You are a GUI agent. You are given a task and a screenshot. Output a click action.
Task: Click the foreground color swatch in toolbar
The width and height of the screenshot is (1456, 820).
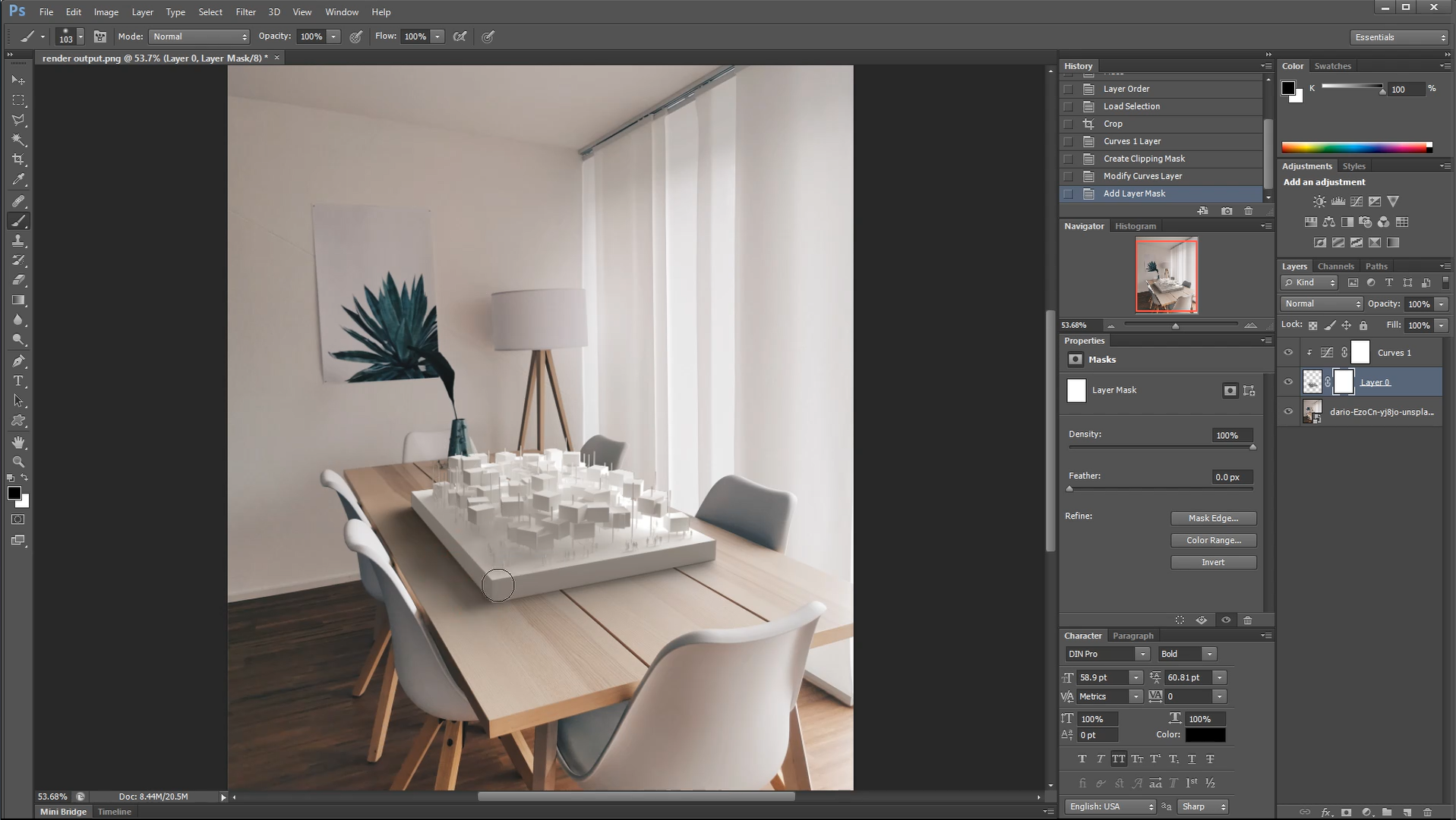(14, 494)
